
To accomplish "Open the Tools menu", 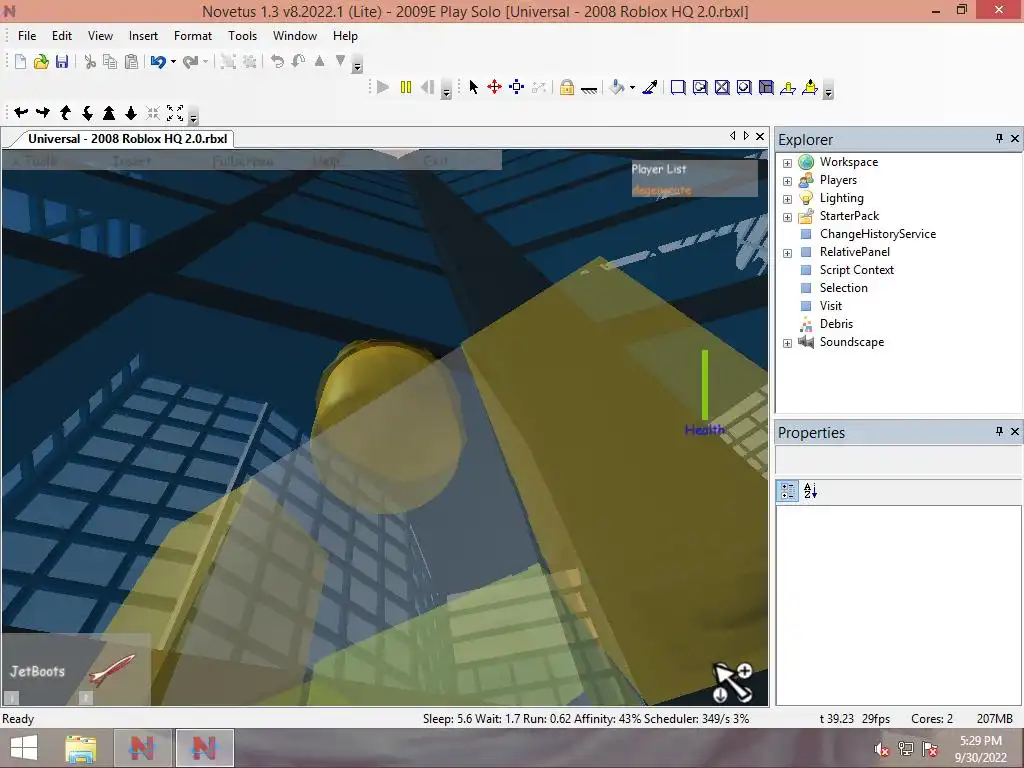I will click(242, 35).
